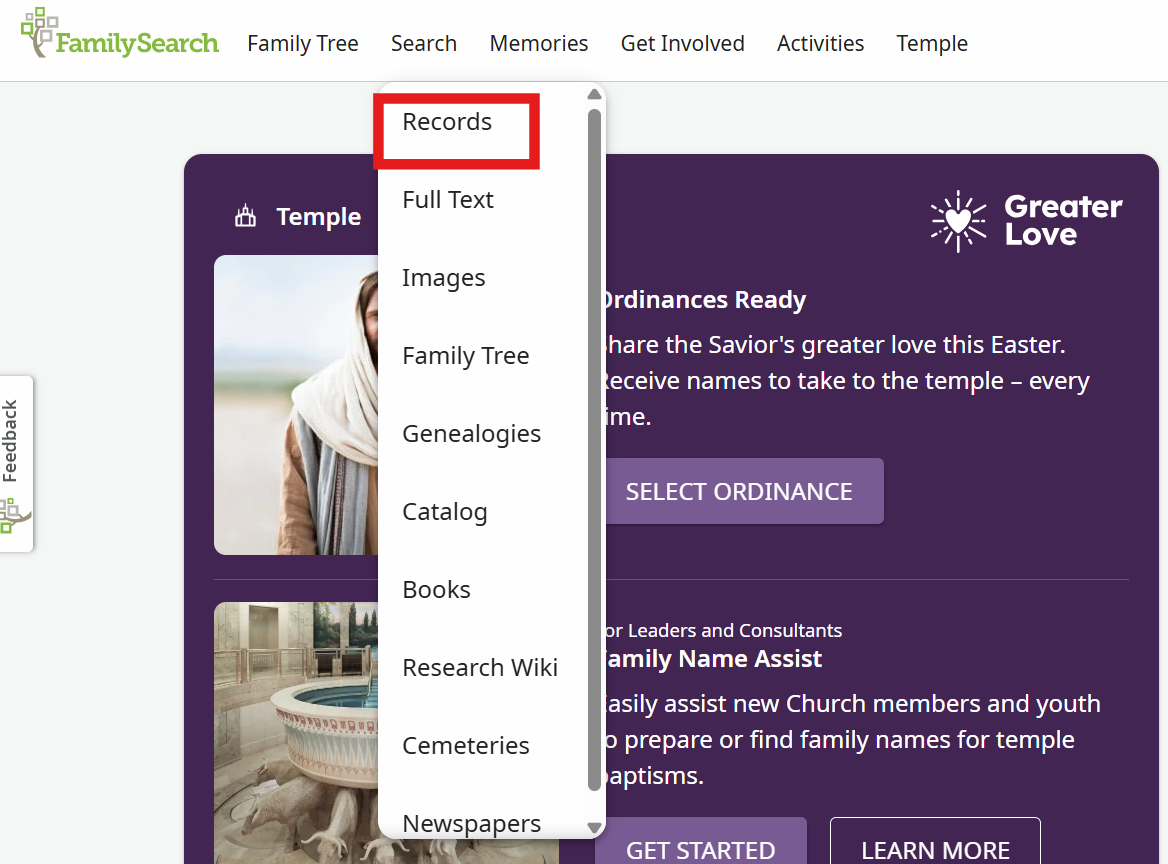This screenshot has height=864, width=1168.
Task: Open the Search navigation menu
Action: [424, 43]
